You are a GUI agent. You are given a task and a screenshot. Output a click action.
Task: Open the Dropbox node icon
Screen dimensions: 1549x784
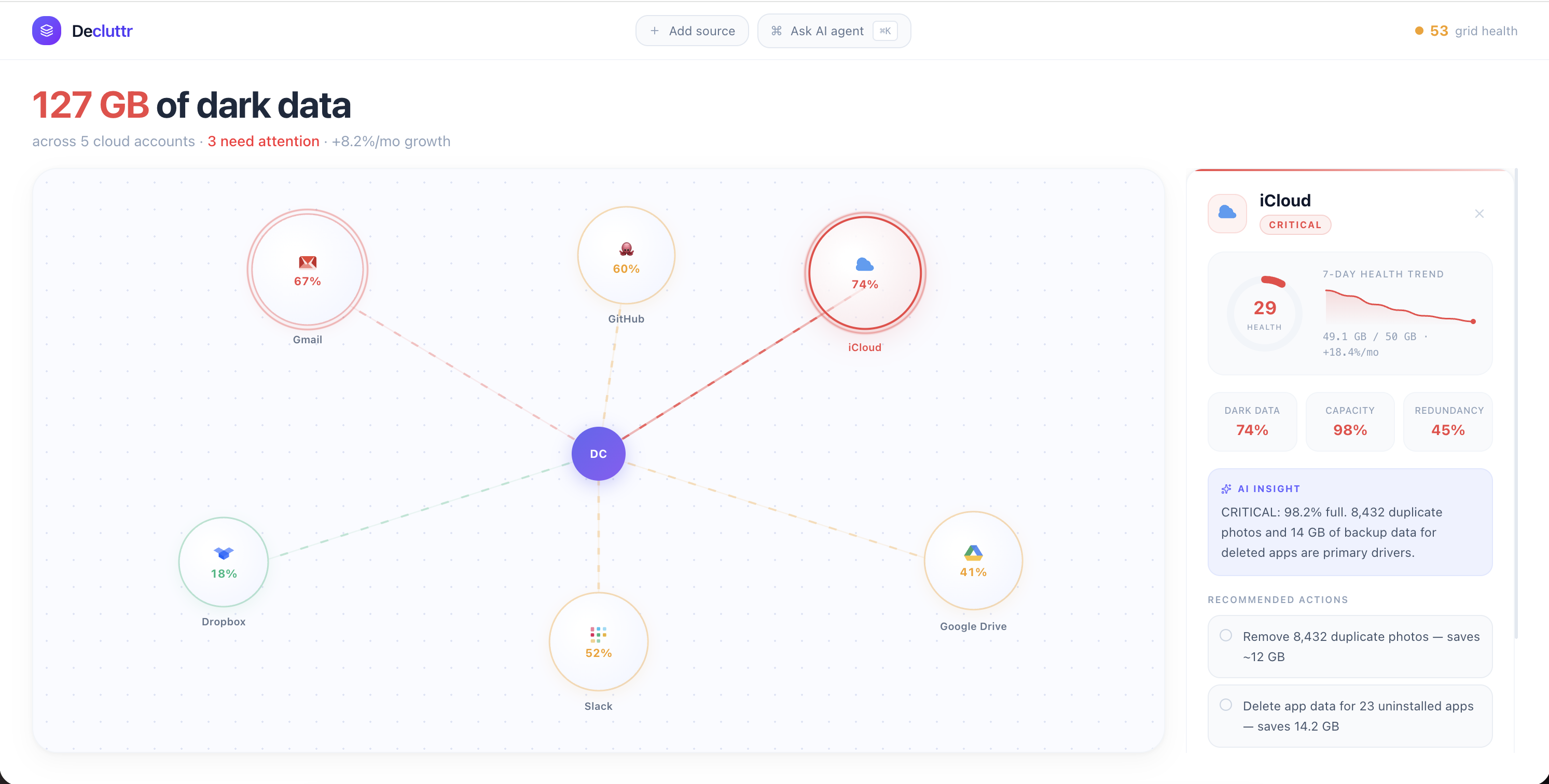point(223,553)
